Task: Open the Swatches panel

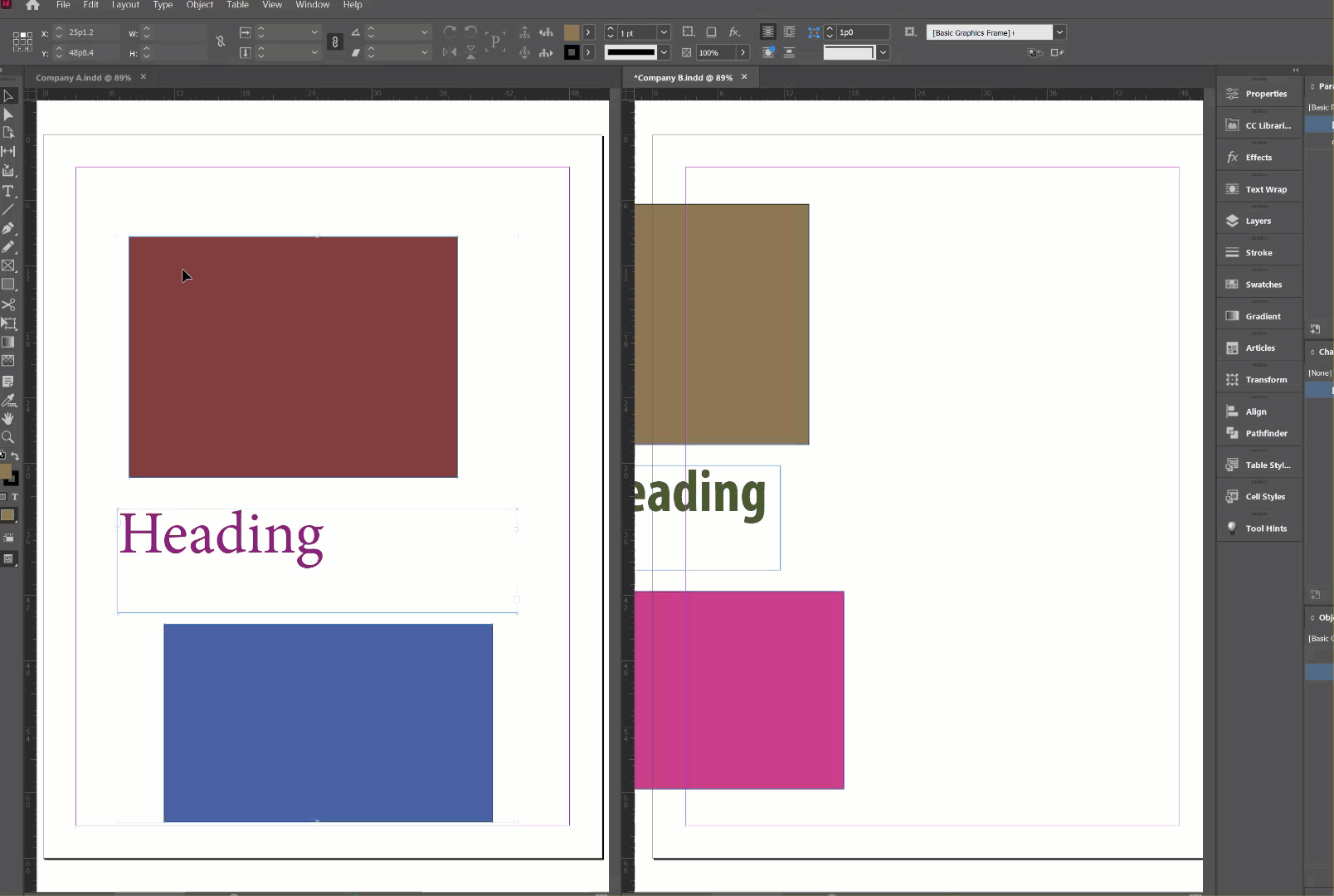Action: point(1260,284)
